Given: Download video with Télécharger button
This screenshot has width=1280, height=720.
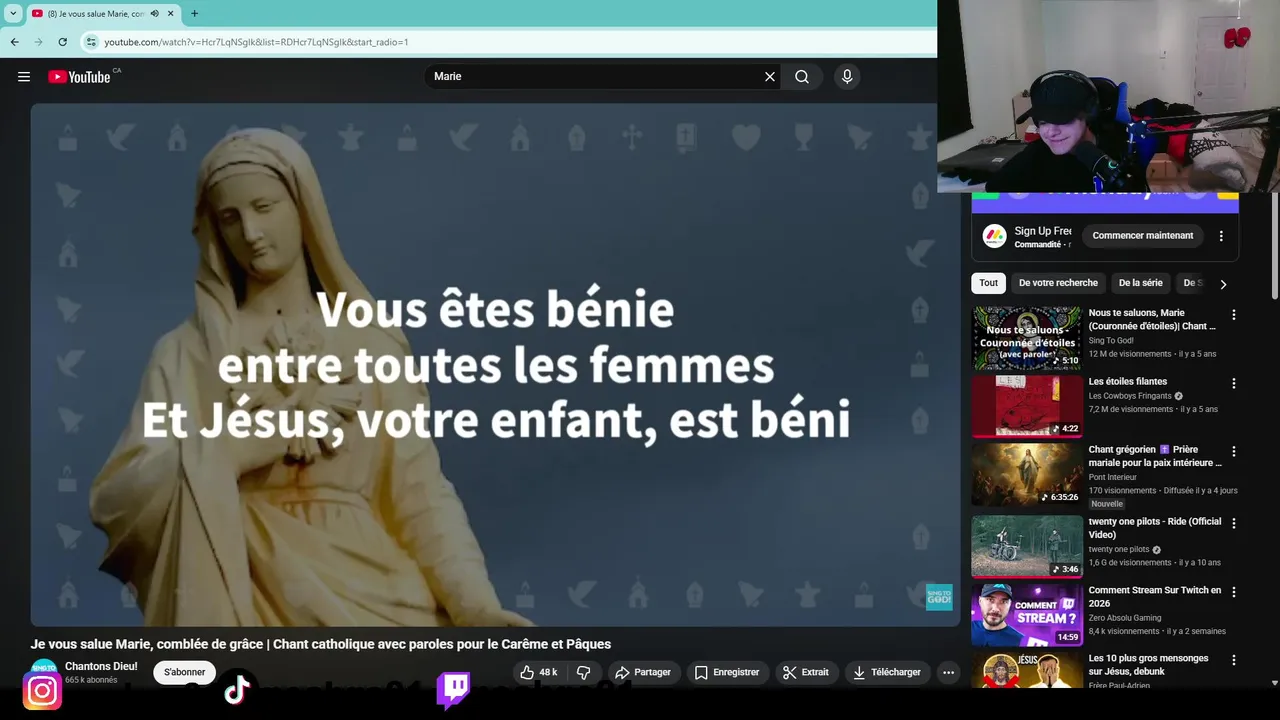Looking at the screenshot, I should click(887, 672).
